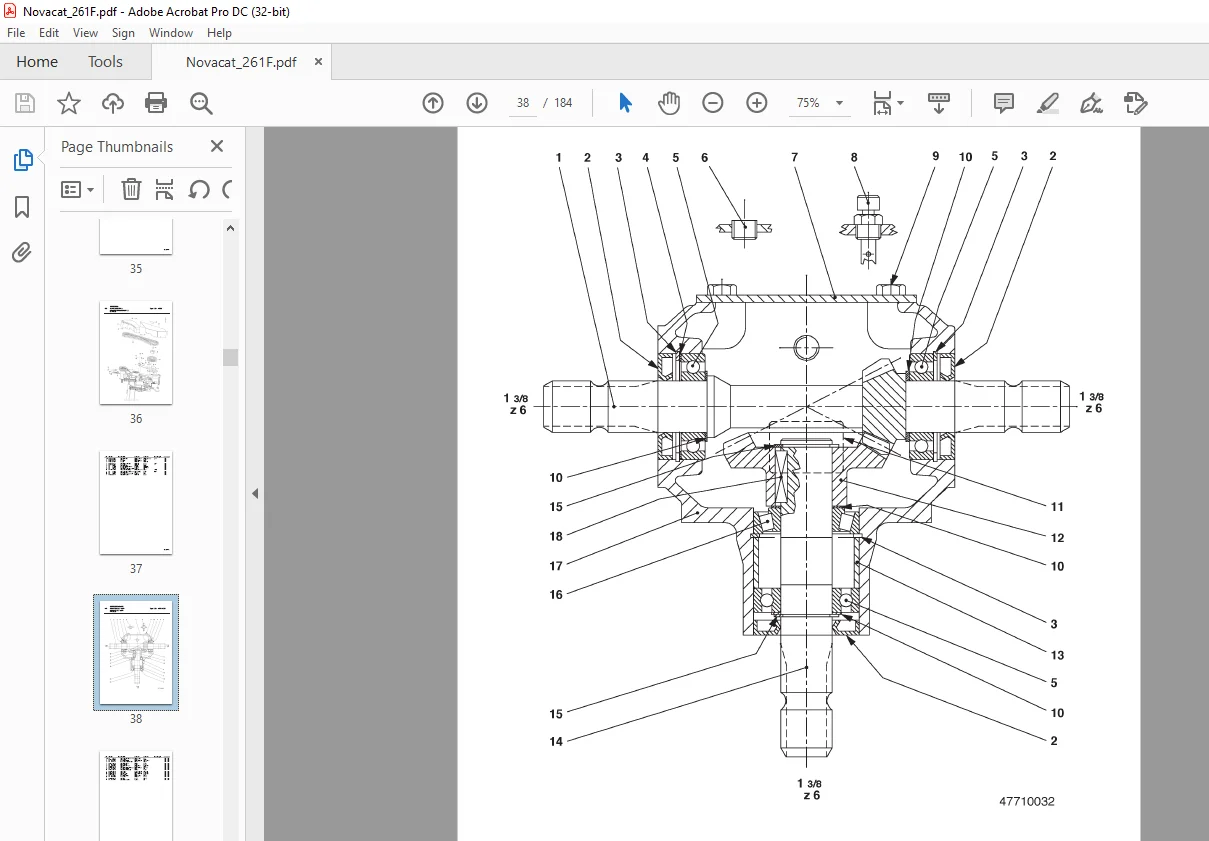The width and height of the screenshot is (1209, 841).
Task: Click the page number input field
Action: (523, 103)
